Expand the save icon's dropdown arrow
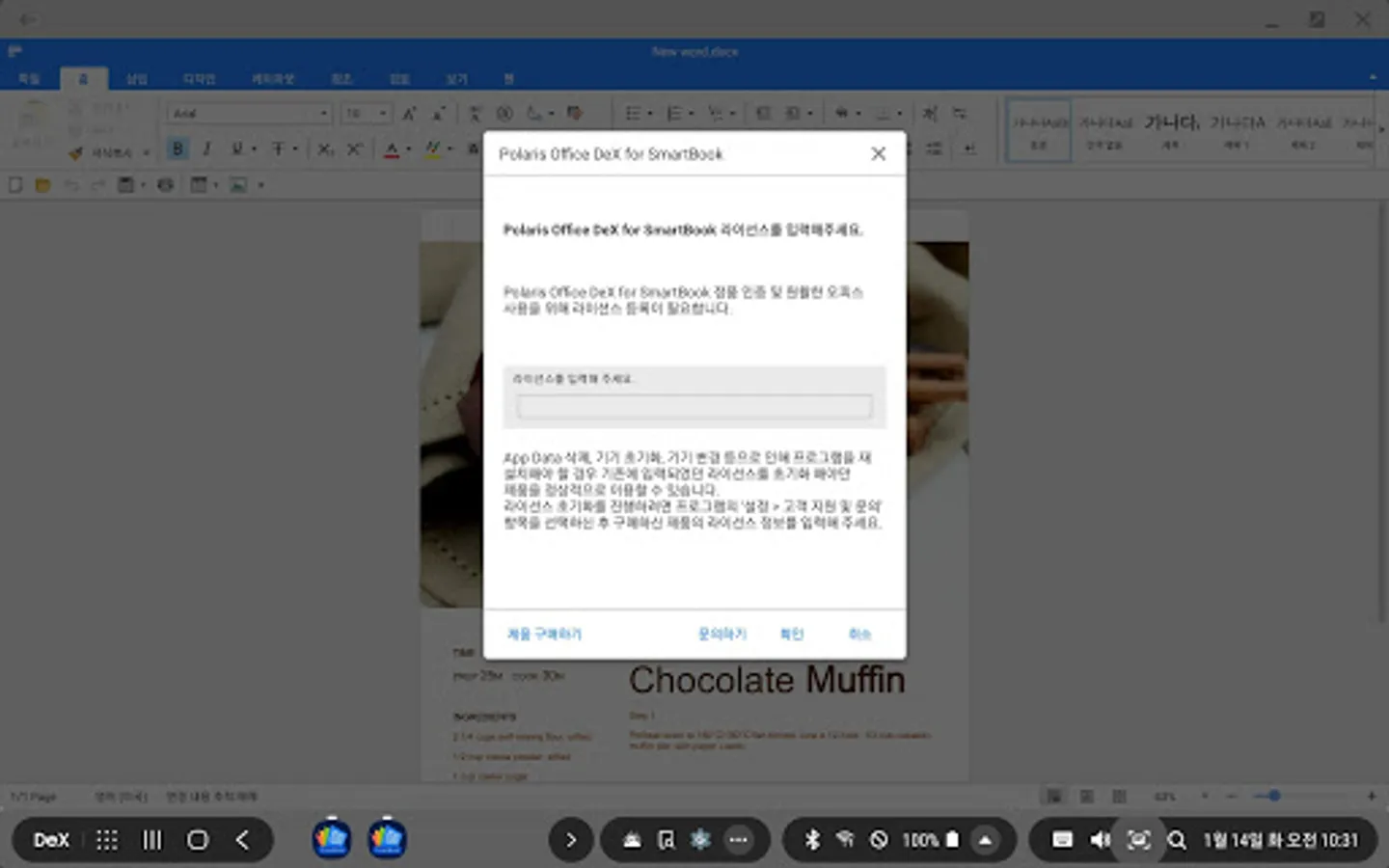Screen dimensions: 1389x868 coord(144,185)
